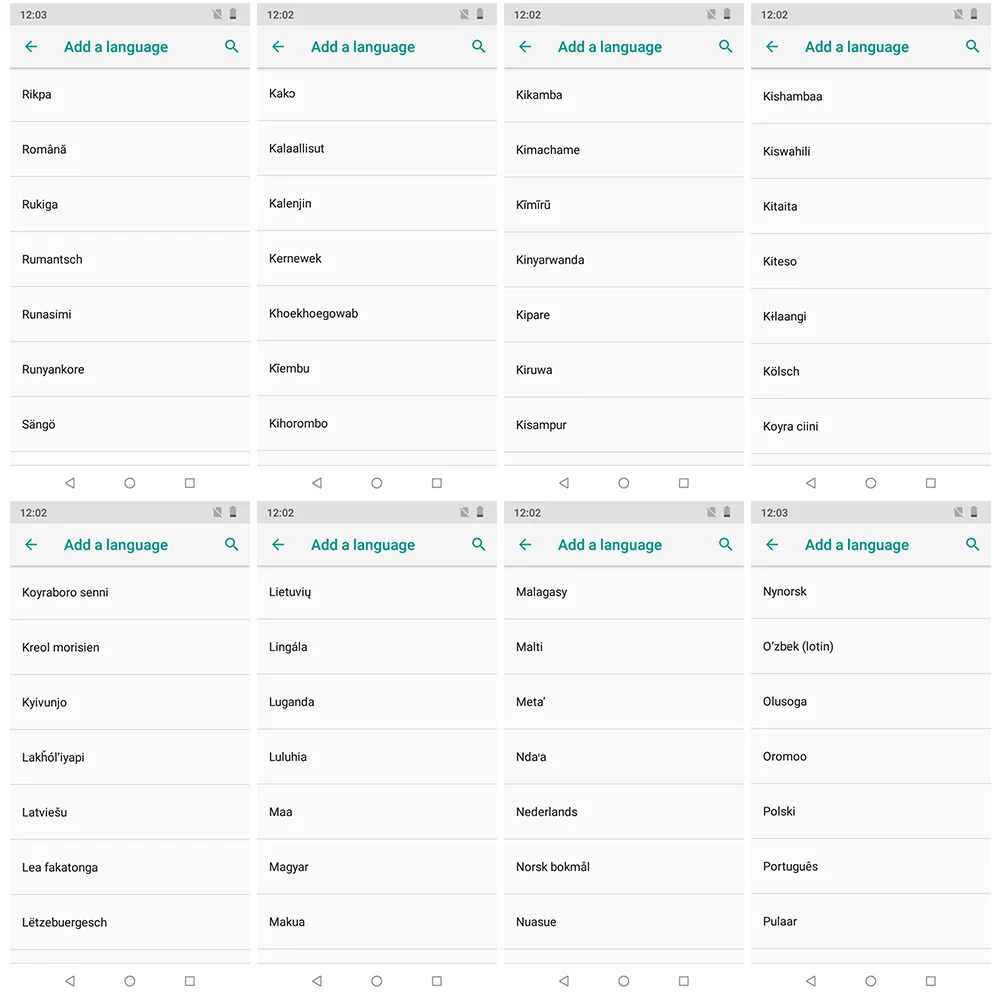The width and height of the screenshot is (1001, 1001).
Task: Tap navigation back triangle below Malagasy list
Action: pos(564,981)
